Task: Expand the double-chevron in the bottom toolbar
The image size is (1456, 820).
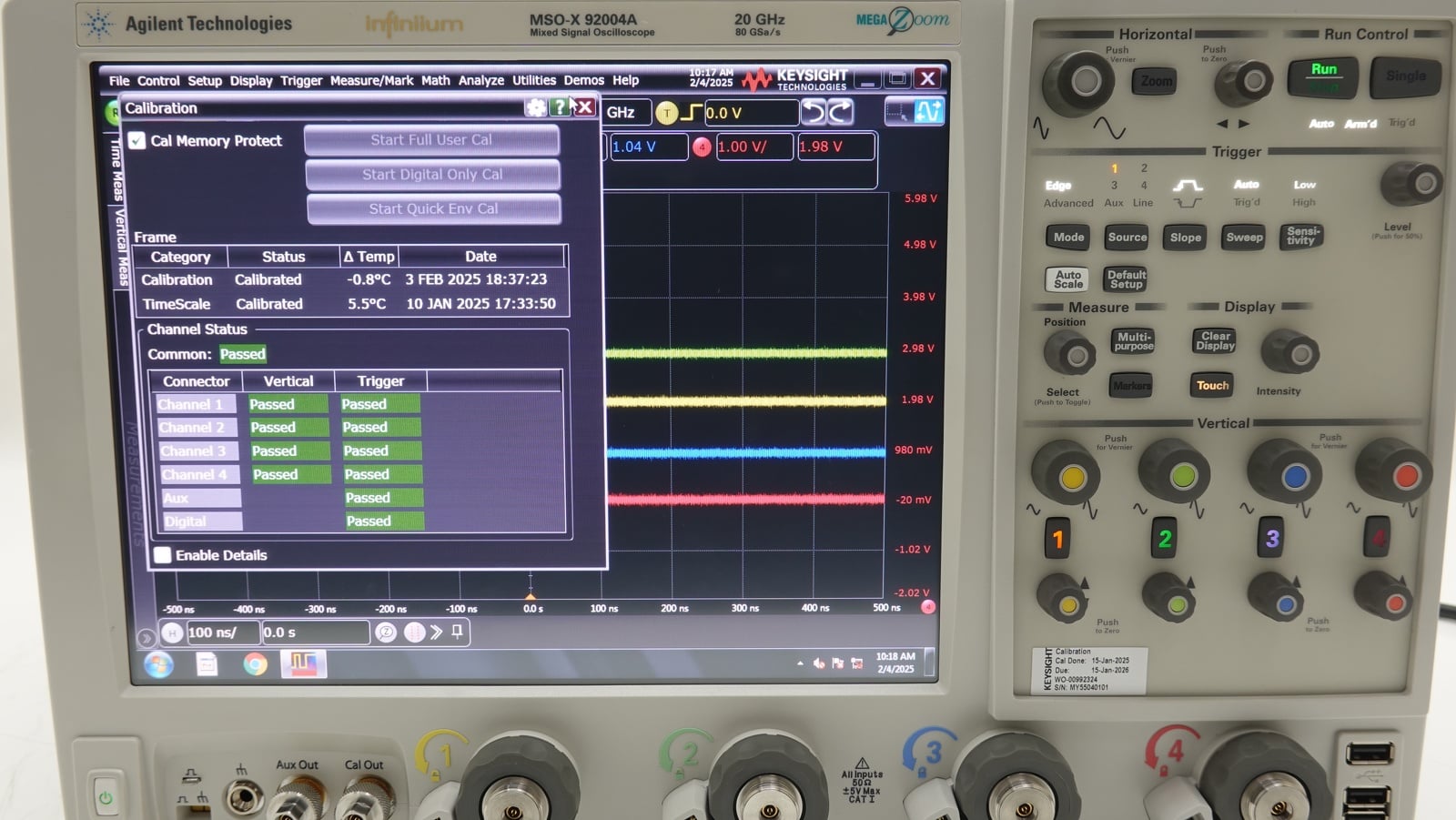Action: tap(437, 632)
